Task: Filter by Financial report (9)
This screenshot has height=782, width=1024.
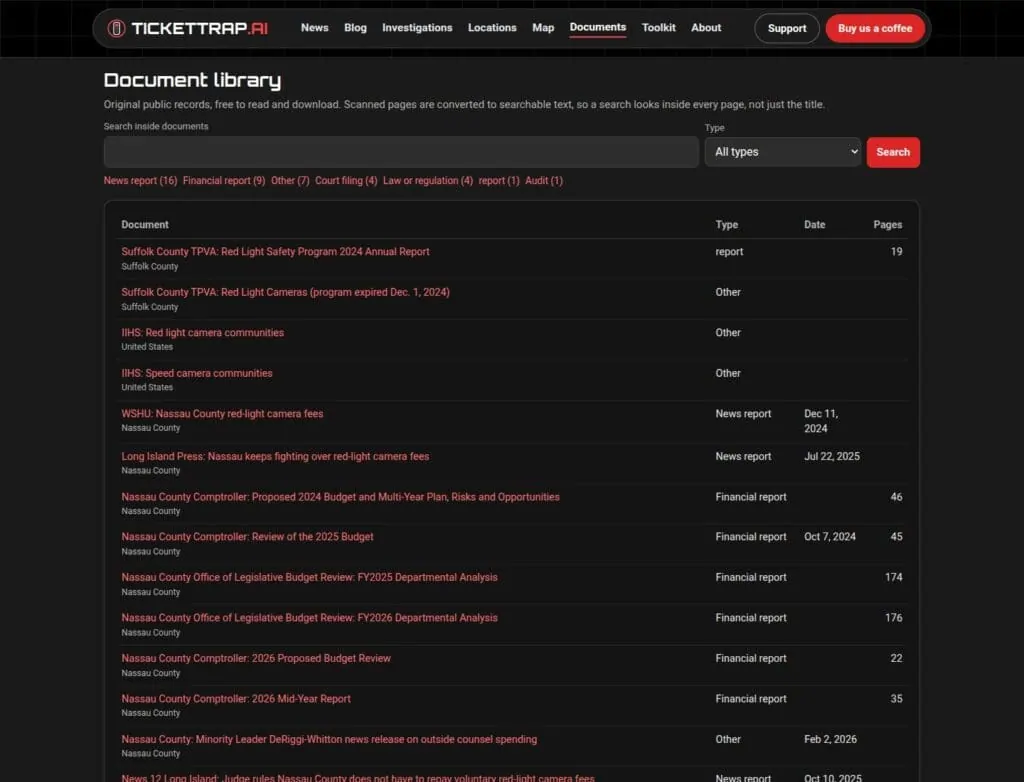Action: [224, 180]
